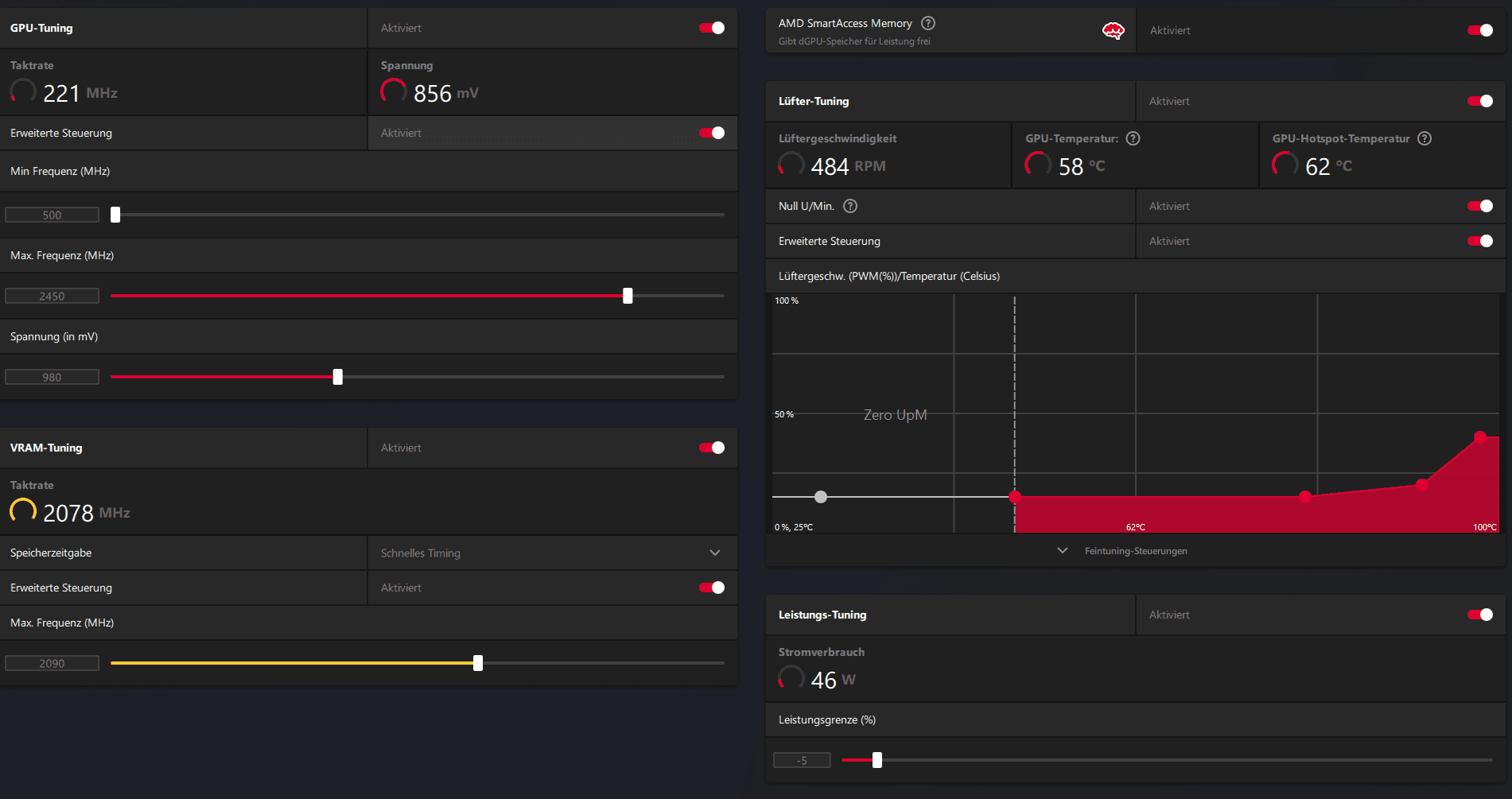Toggle GPU-Tuning switch off
The width and height of the screenshot is (1512, 799).
712,28
